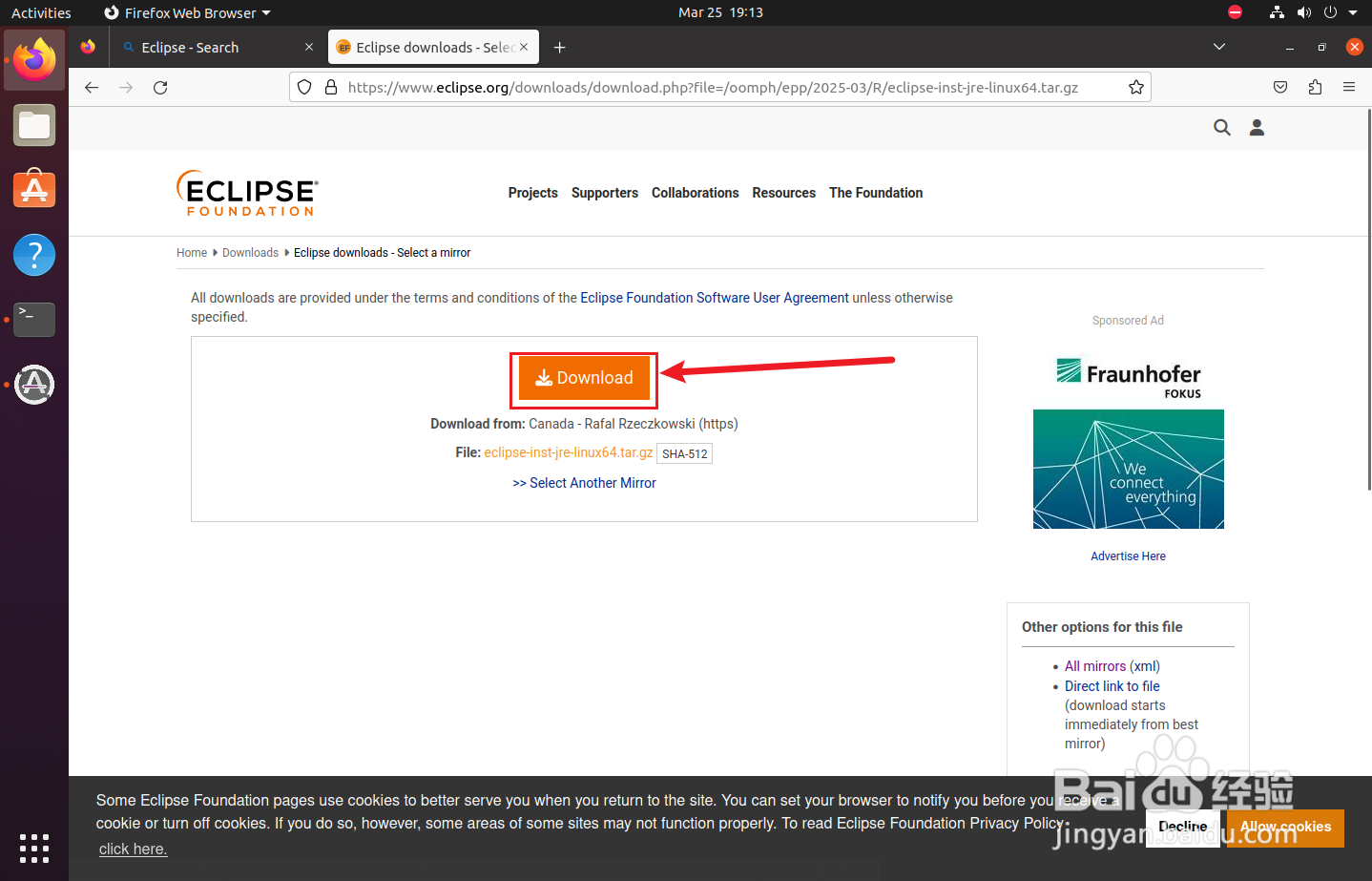Go back using browser back arrow
Image resolution: width=1372 pixels, height=881 pixels.
92,87
